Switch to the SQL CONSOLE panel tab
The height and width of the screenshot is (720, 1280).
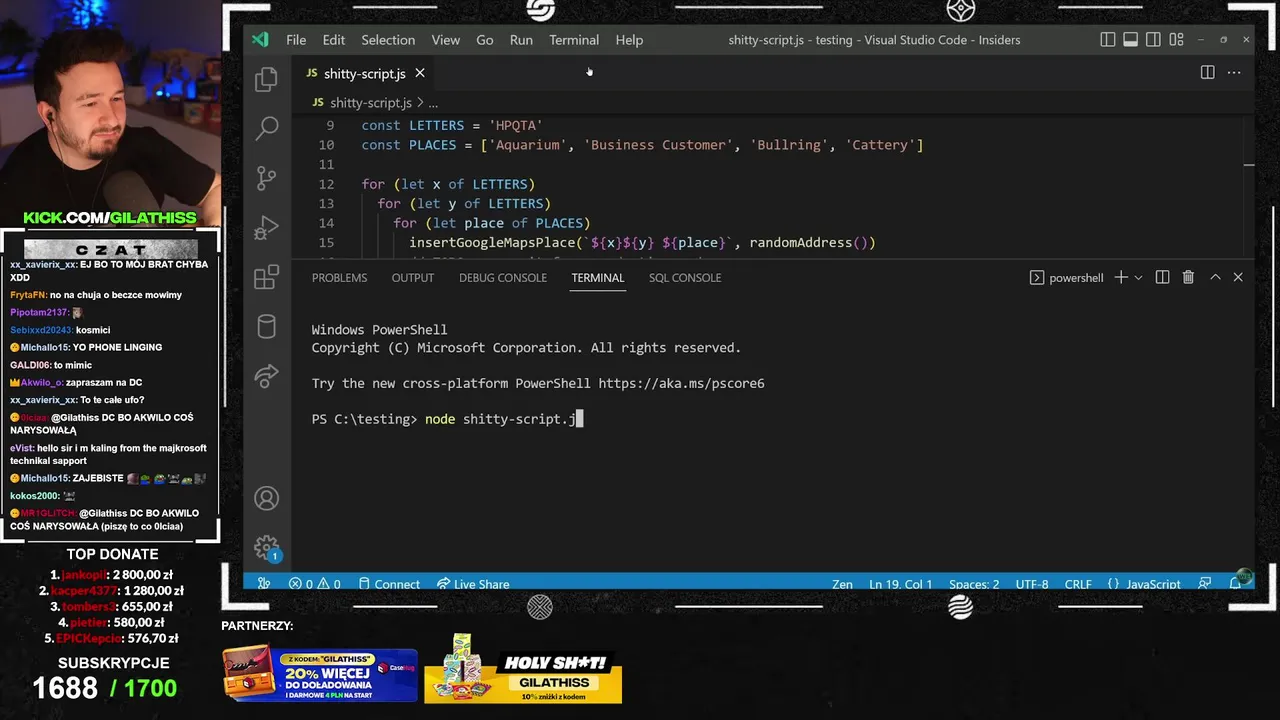pos(685,278)
